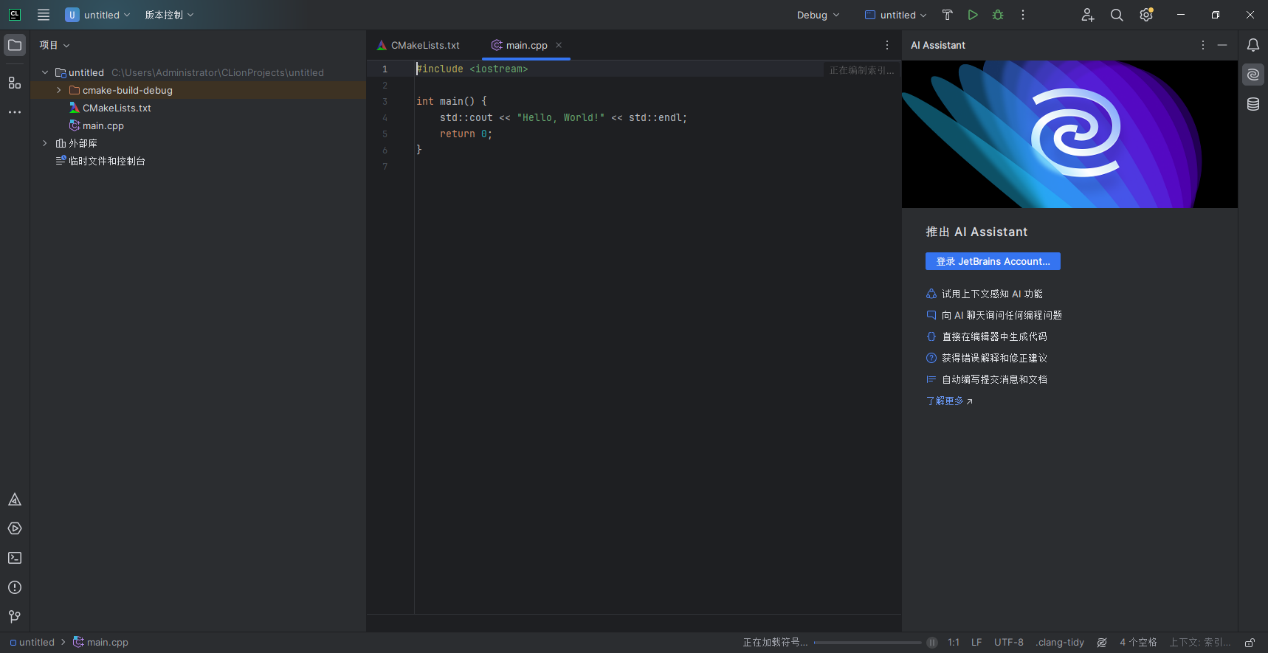Expand the cmake-build-debug folder
Viewport: 1268px width, 653px height.
[59, 90]
